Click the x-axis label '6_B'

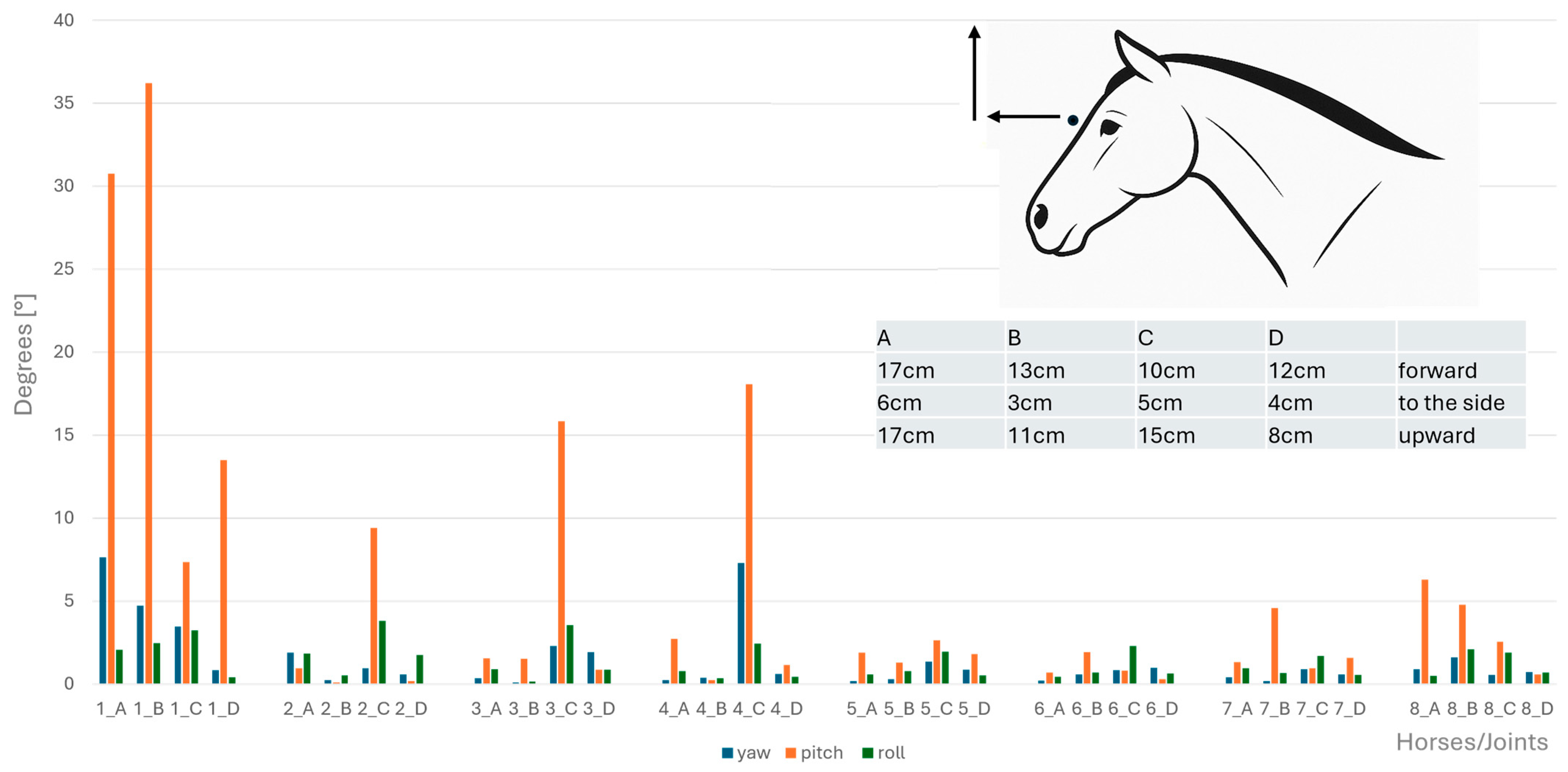click(1087, 709)
